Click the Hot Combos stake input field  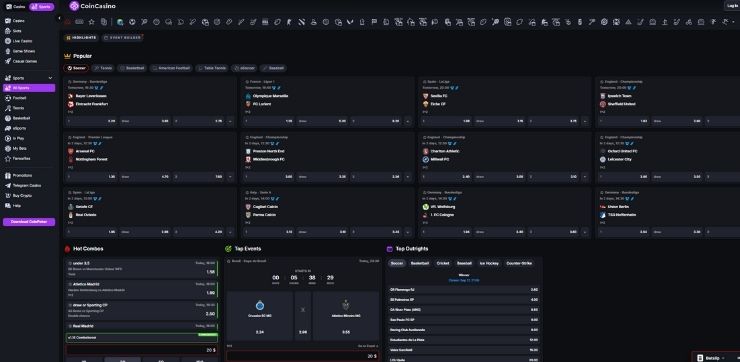[142, 350]
